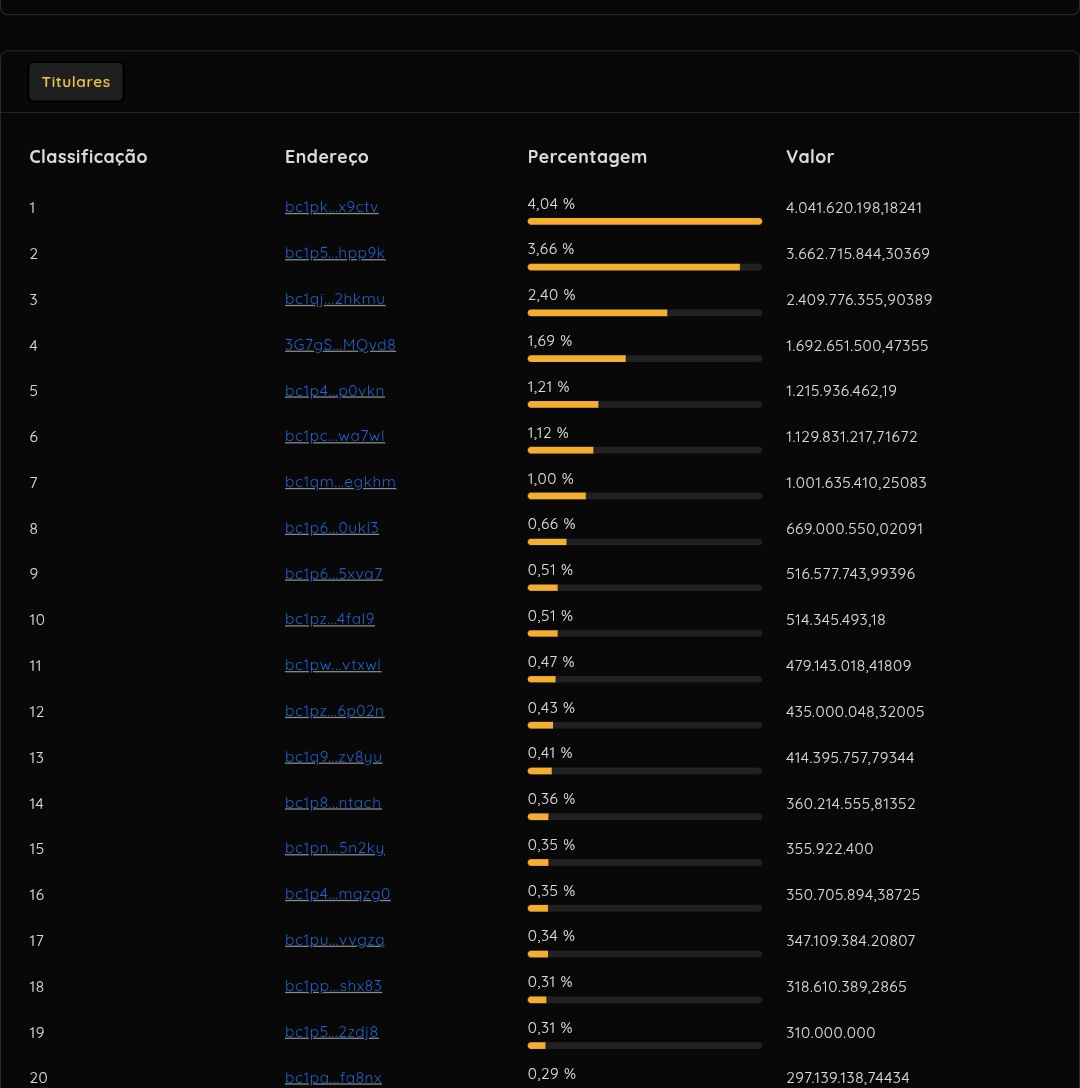1080x1088 pixels.
Task: Select the progress bar under 4,04 %
Action: pos(645,221)
